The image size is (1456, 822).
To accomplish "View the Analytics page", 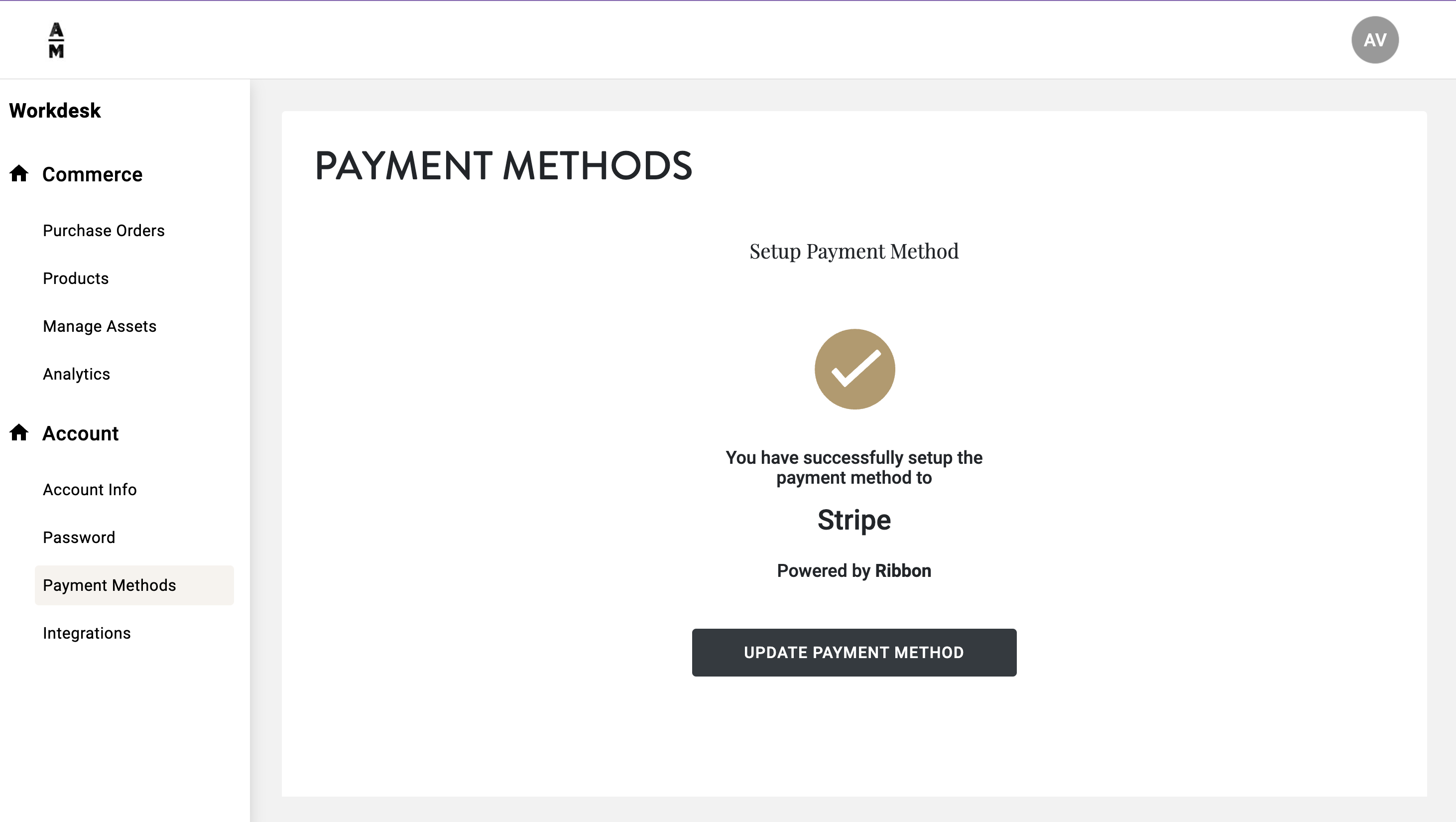I will pos(76,374).
